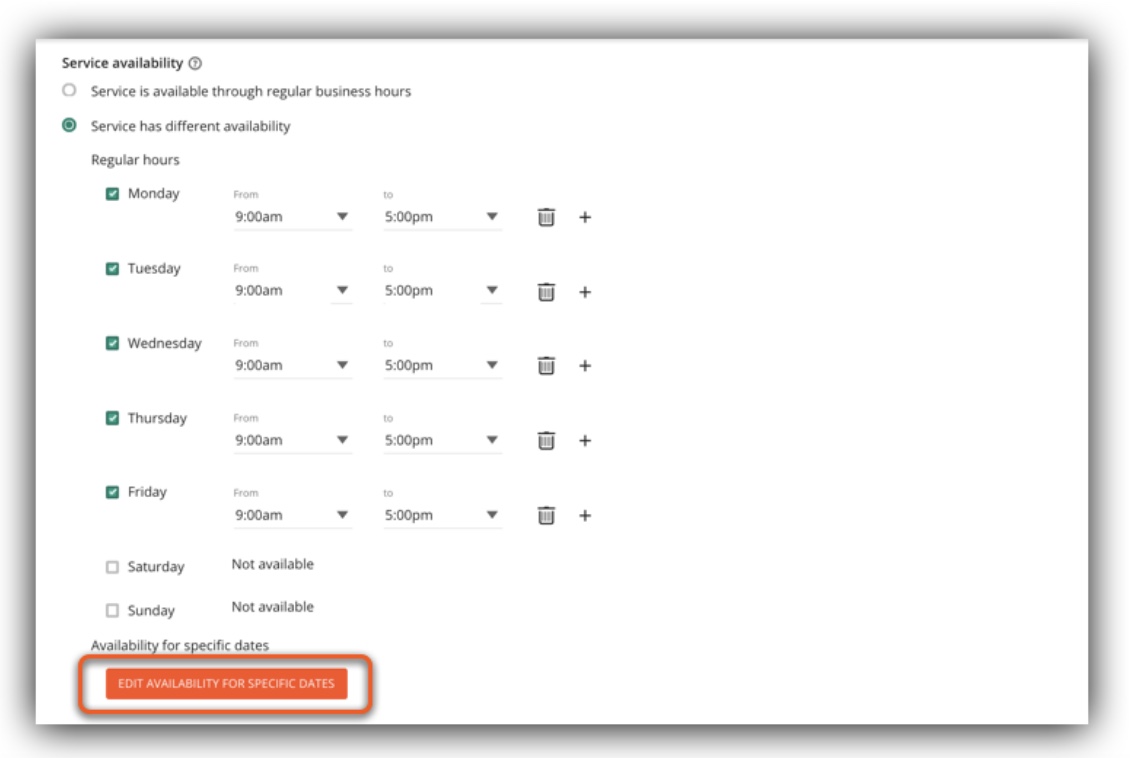Add another time slot for Monday
The height and width of the screenshot is (758, 1130).
(x=585, y=217)
